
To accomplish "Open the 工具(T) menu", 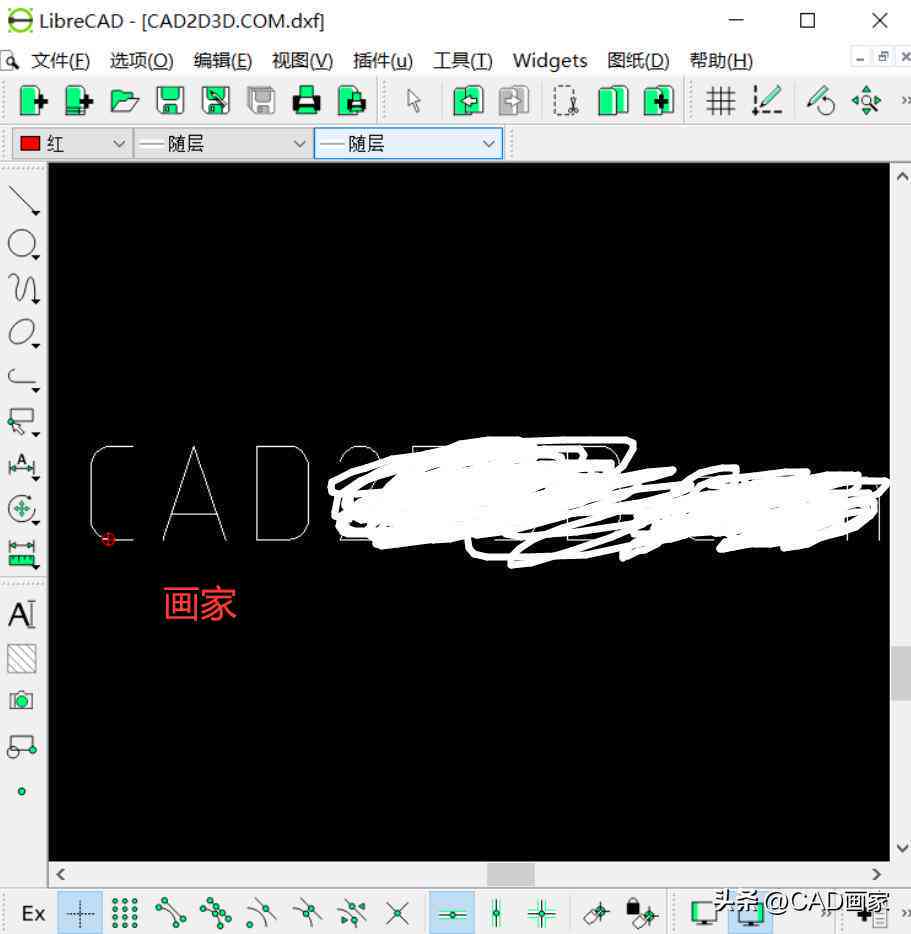I will 463,61.
